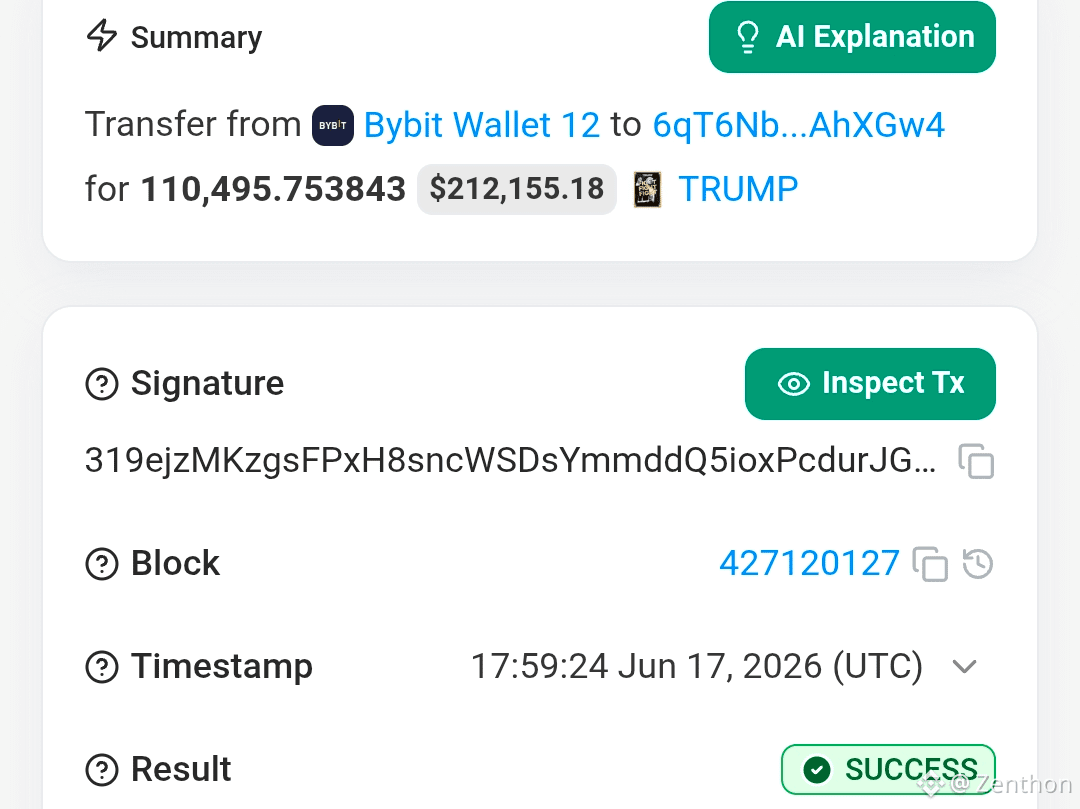Viewport: 1080px width, 809px height.
Task: Copy the block number 427120127
Action: (x=930, y=565)
